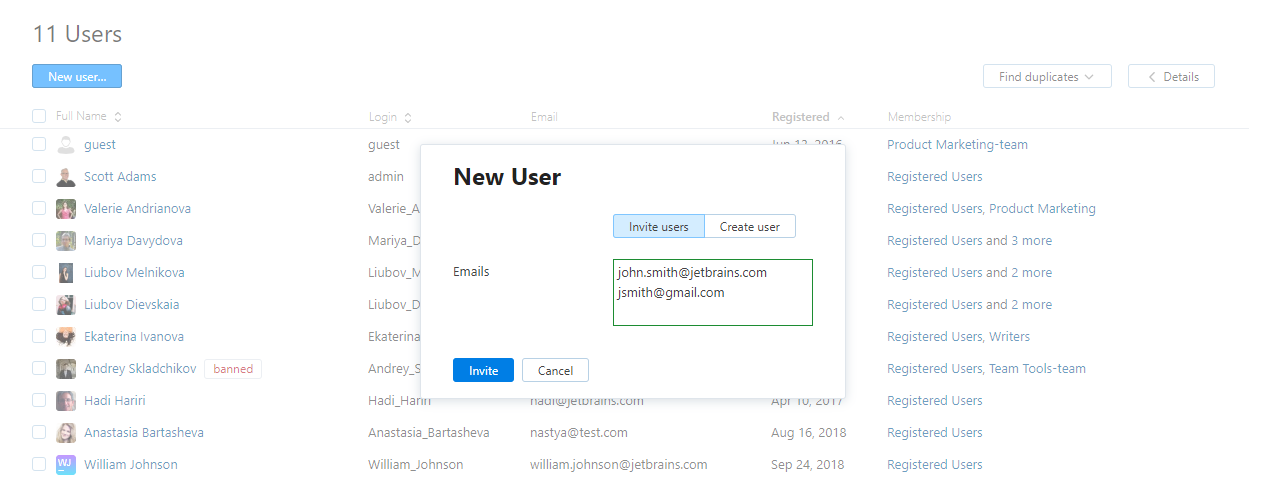Sort by Login column
The width and height of the screenshot is (1266, 497).
(390, 117)
